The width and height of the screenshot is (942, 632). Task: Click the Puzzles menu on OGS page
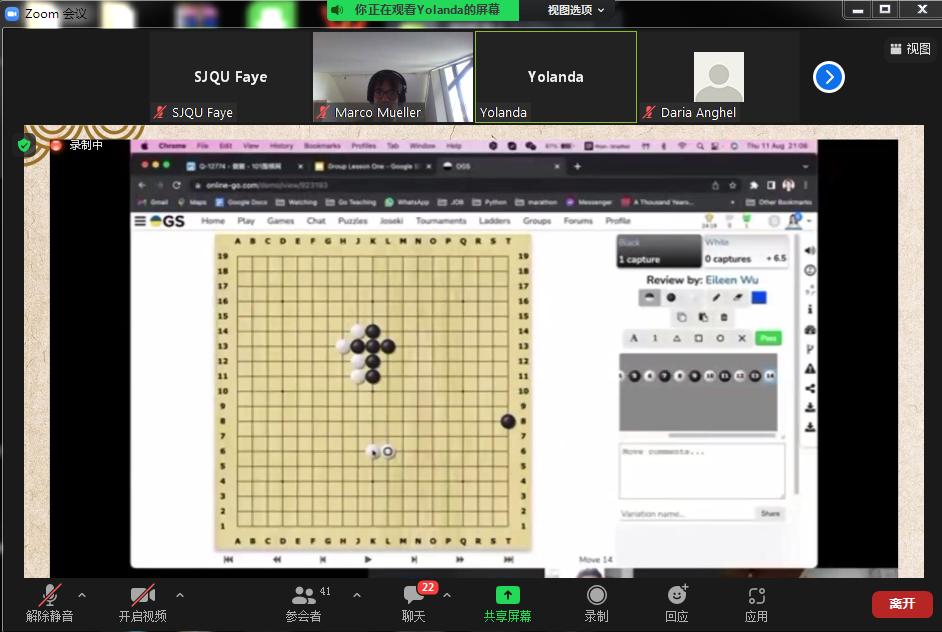352,221
